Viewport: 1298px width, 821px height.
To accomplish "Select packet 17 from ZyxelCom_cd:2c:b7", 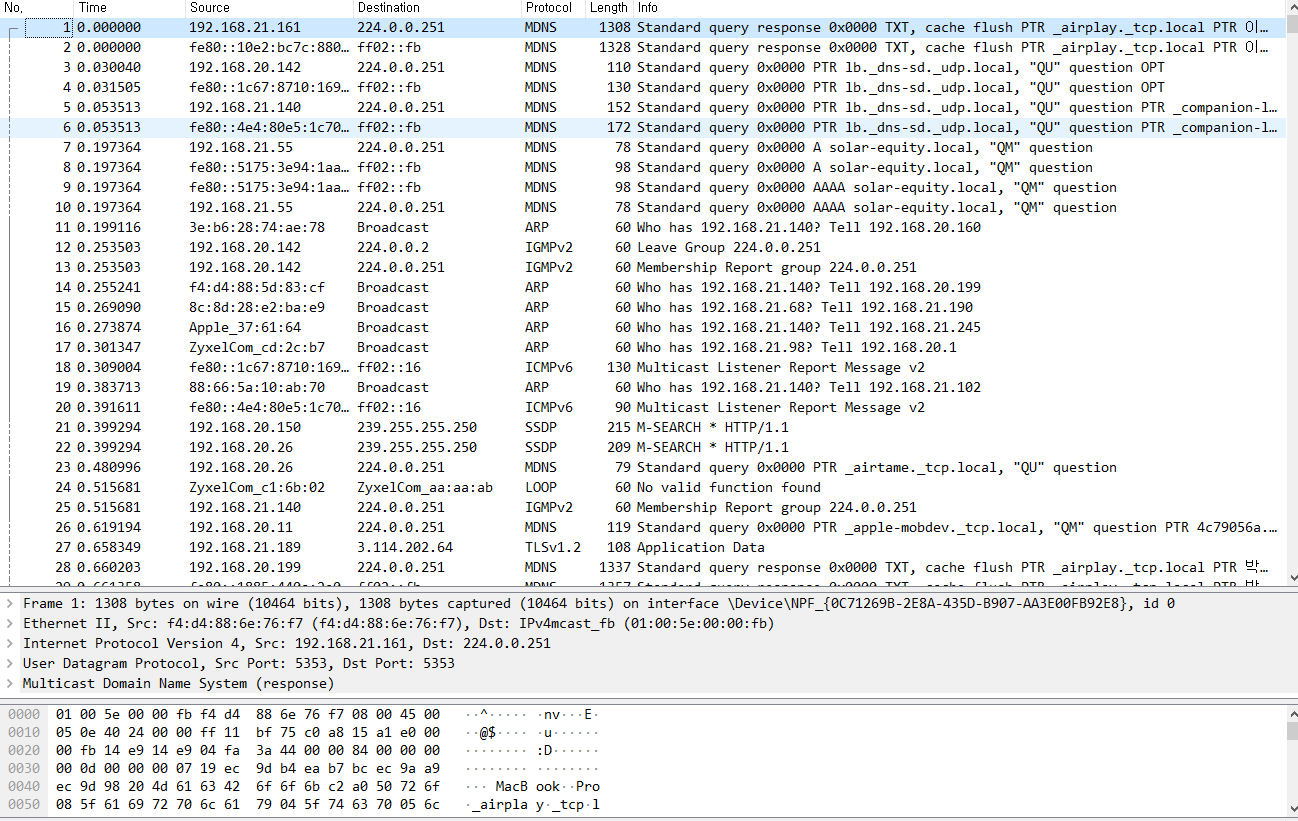I will (643, 347).
